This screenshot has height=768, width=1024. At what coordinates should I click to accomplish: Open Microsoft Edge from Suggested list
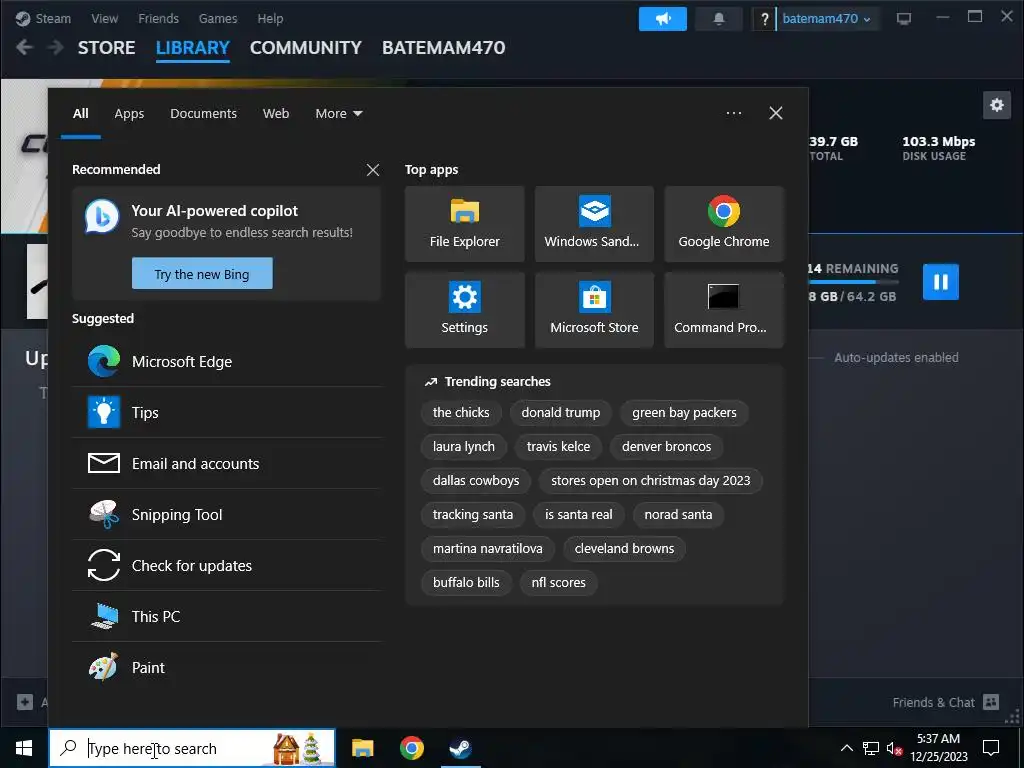(227, 362)
